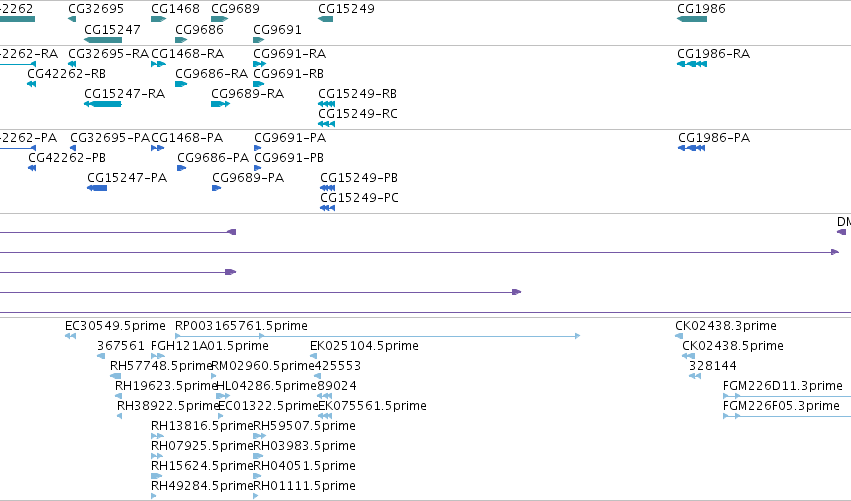The height and width of the screenshot is (501, 851).
Task: Select transcript CG9691-RA label
Action: [x=290, y=54]
